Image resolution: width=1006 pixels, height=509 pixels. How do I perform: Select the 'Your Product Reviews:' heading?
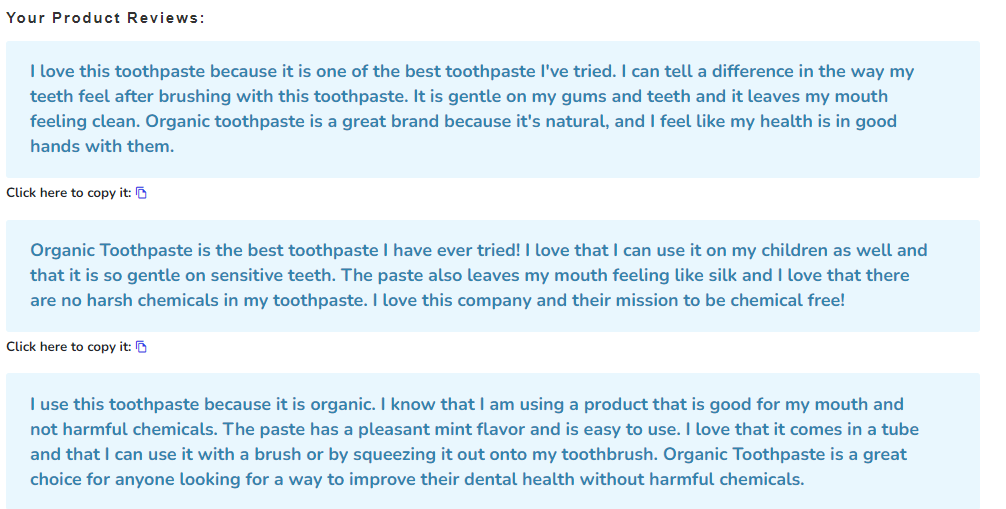tap(105, 18)
